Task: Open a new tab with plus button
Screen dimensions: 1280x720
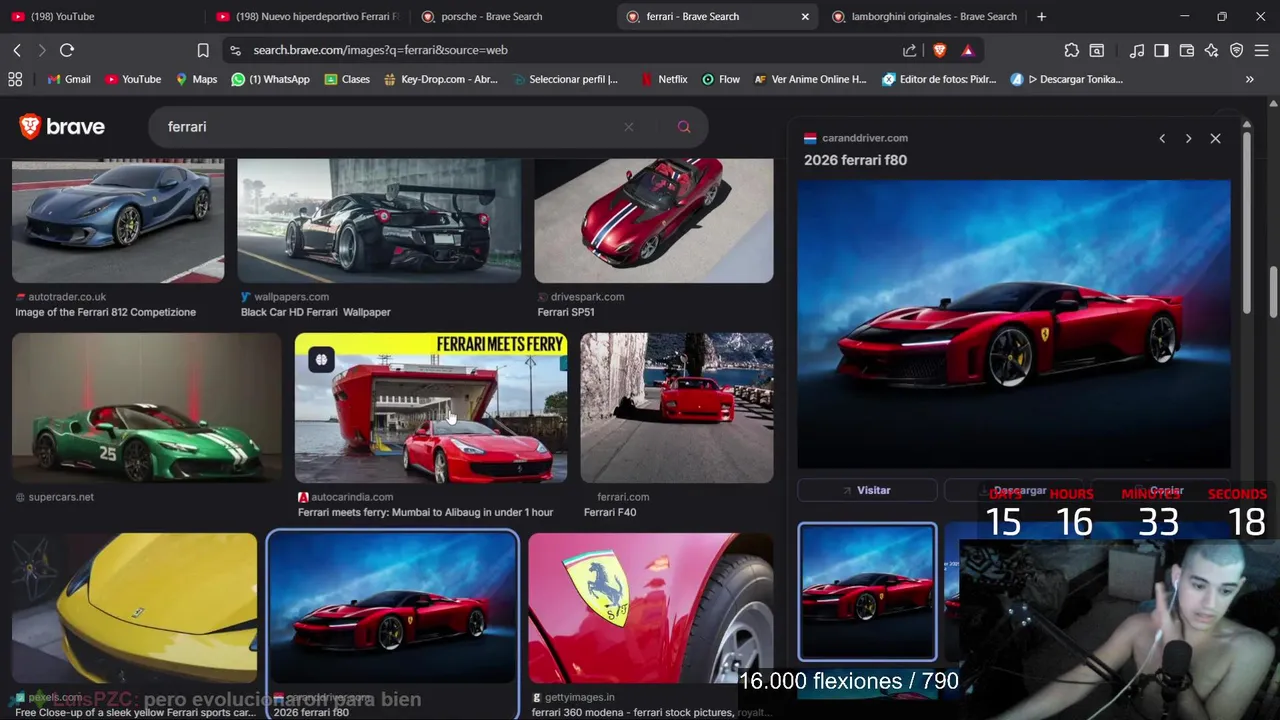Action: pos(1041,16)
